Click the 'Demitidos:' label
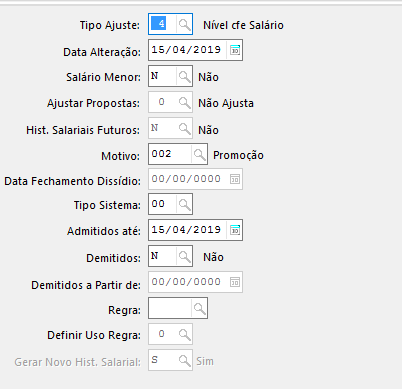 pos(113,258)
